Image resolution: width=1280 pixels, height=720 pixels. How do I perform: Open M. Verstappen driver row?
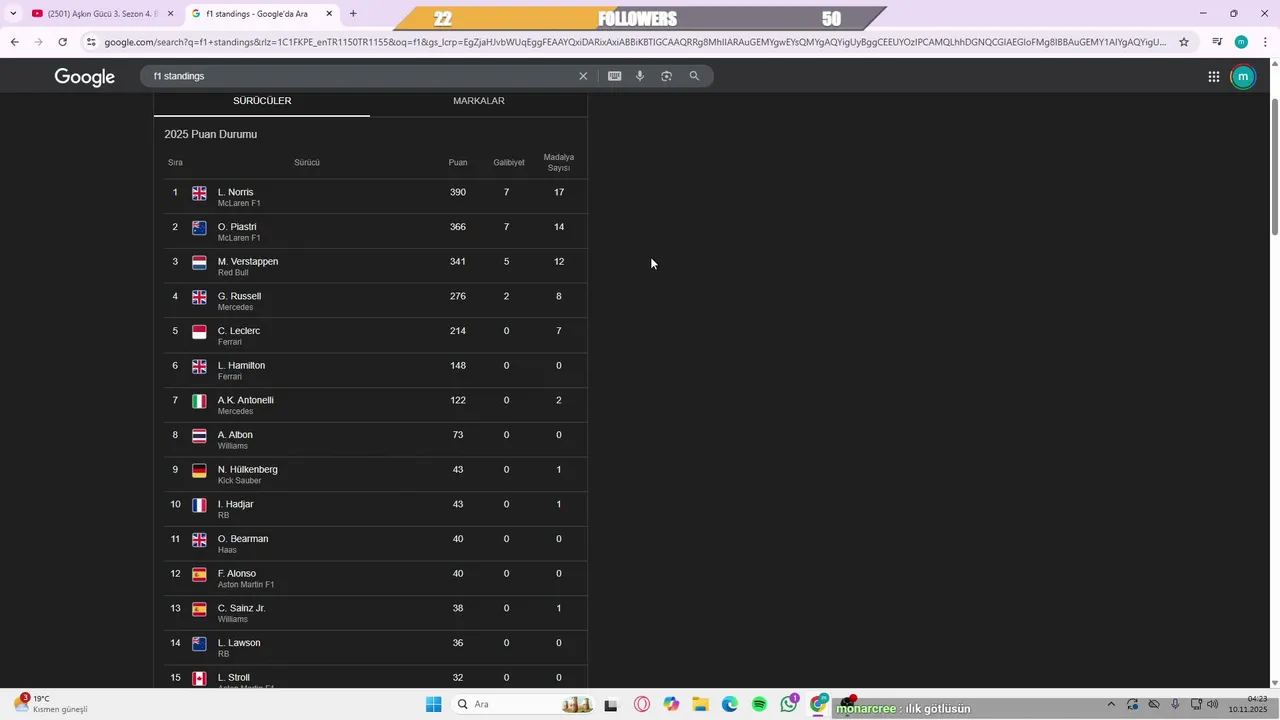375,266
